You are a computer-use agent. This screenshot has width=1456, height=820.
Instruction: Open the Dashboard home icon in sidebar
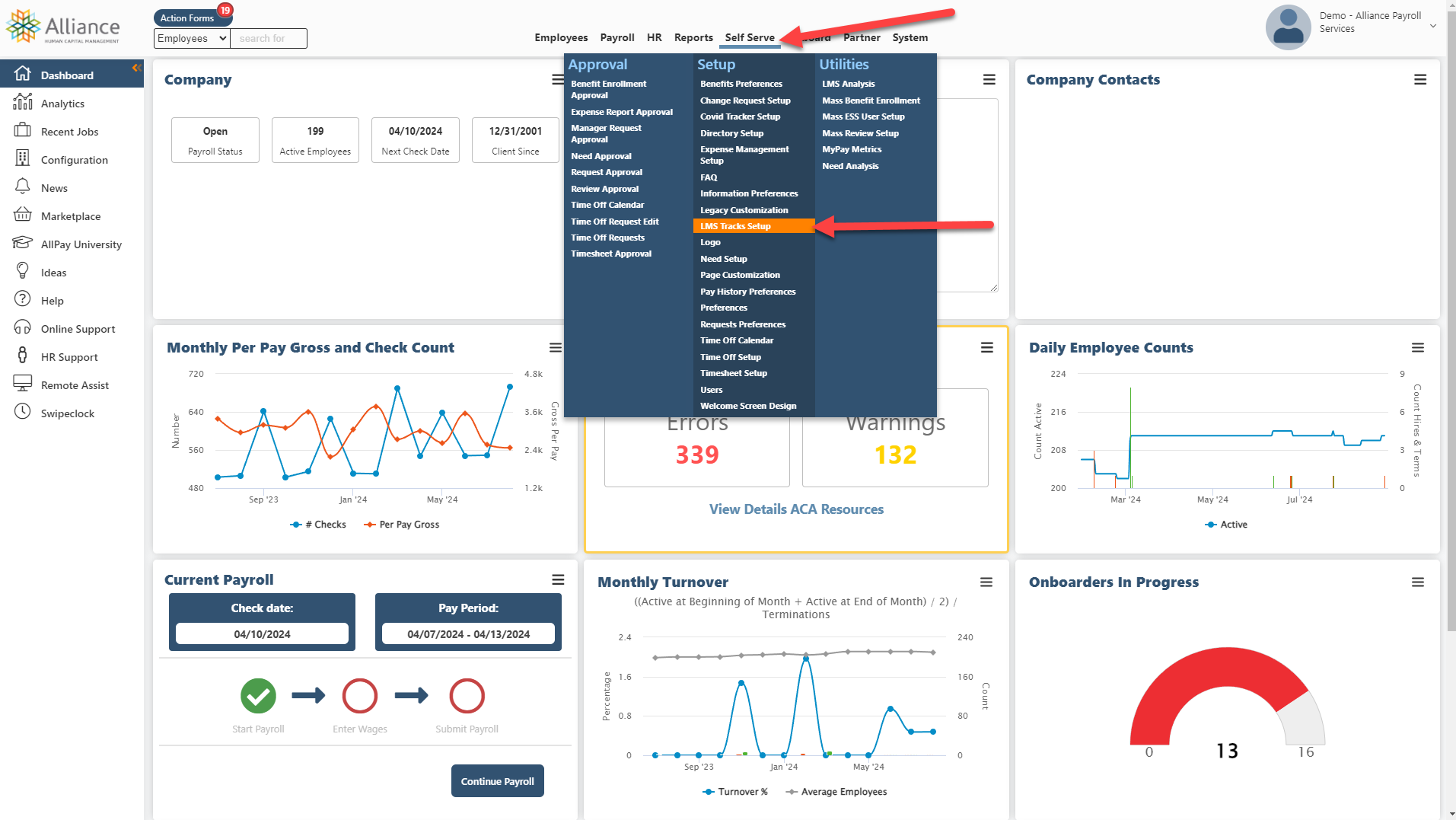coord(23,74)
